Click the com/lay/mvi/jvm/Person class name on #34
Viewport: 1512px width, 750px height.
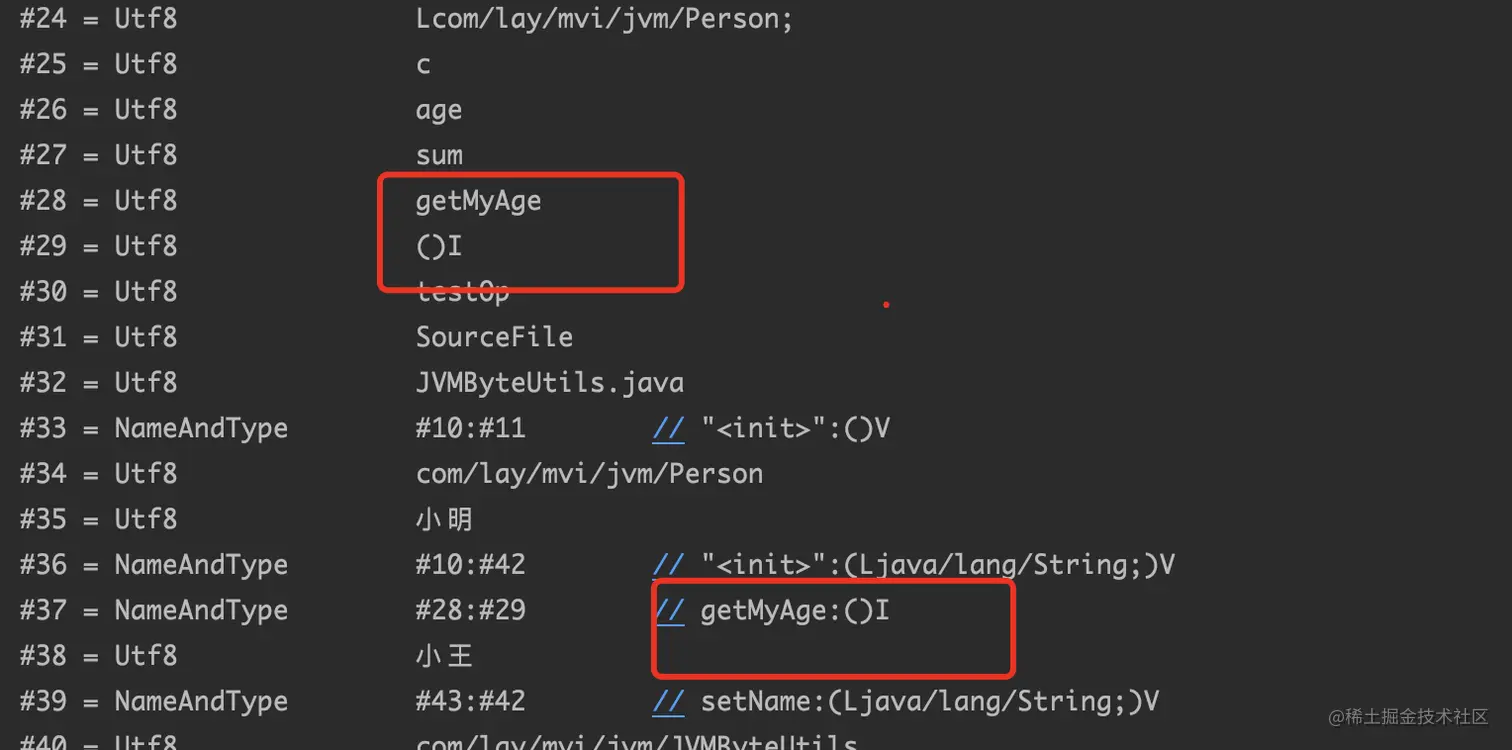coord(589,474)
